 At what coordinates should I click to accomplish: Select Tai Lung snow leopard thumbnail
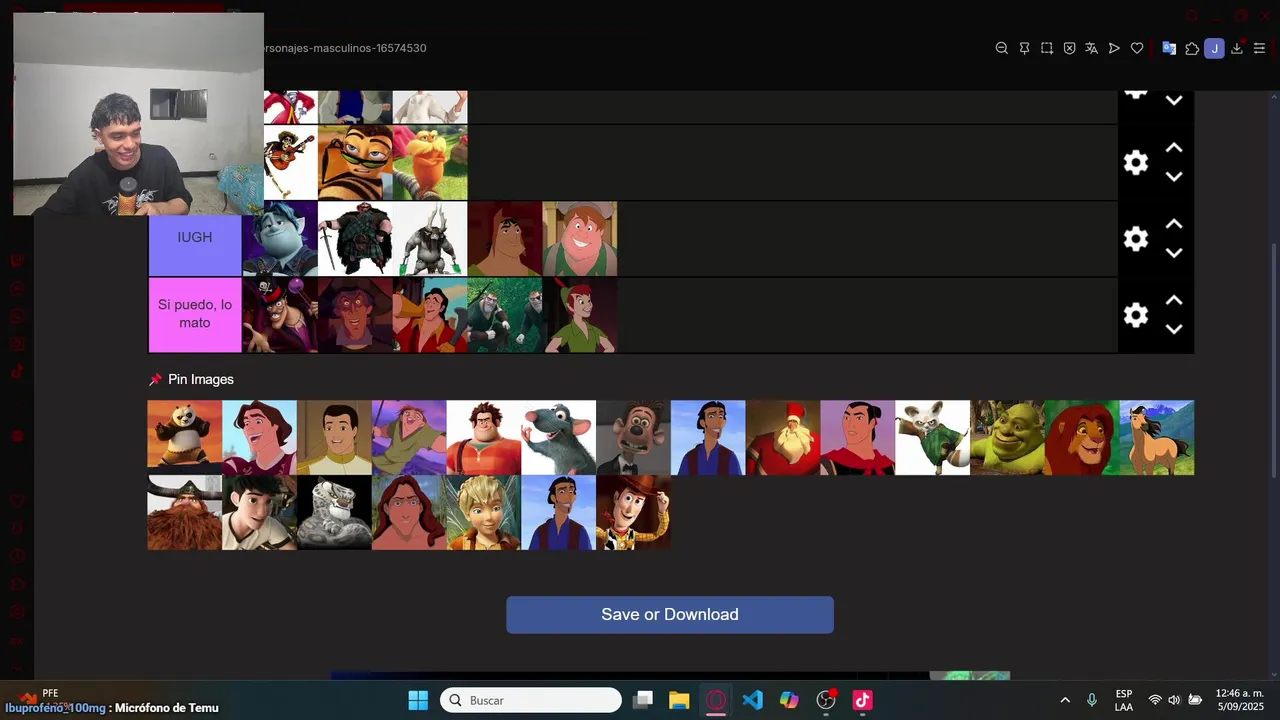click(x=334, y=513)
